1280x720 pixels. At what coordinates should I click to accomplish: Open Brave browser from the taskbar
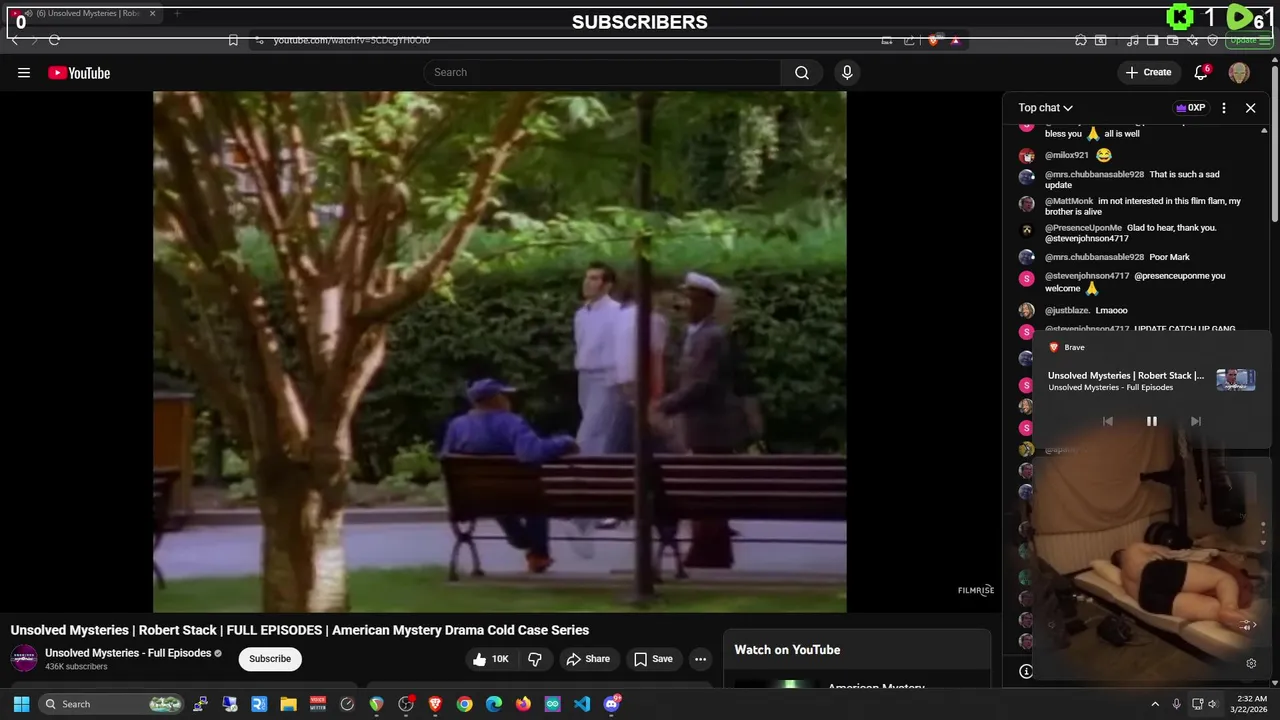(x=435, y=704)
